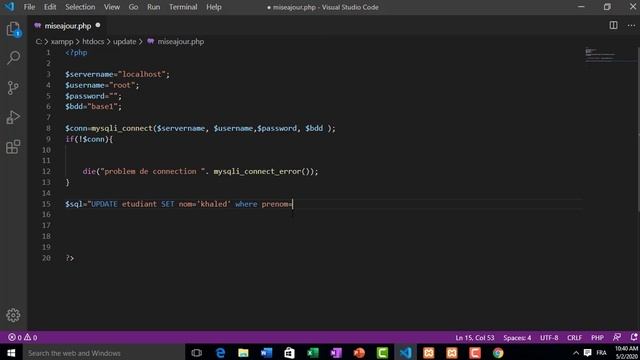
Task: Open File Explorer from the taskbar
Action: point(243,353)
